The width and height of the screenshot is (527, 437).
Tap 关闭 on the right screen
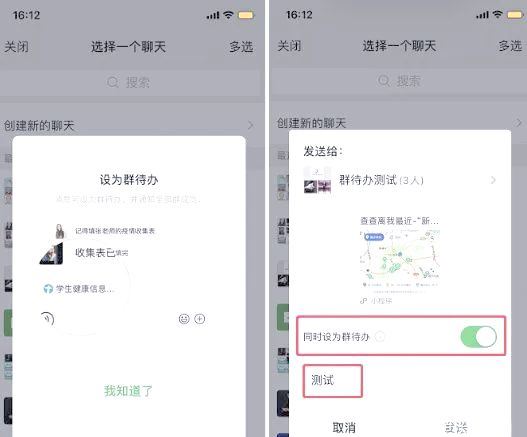click(289, 46)
